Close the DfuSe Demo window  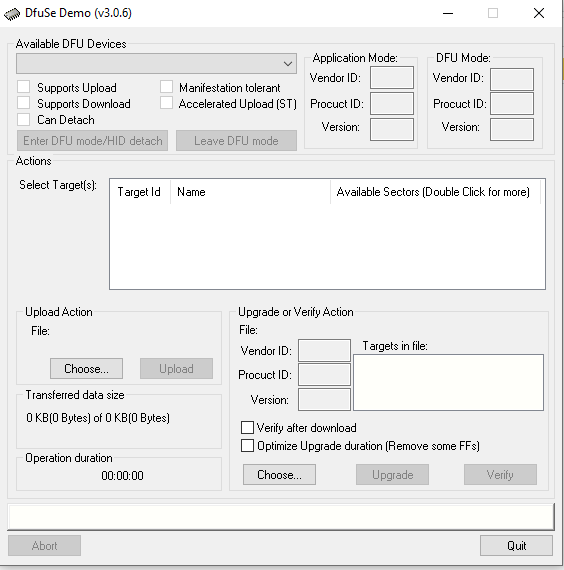pyautogui.click(x=539, y=13)
